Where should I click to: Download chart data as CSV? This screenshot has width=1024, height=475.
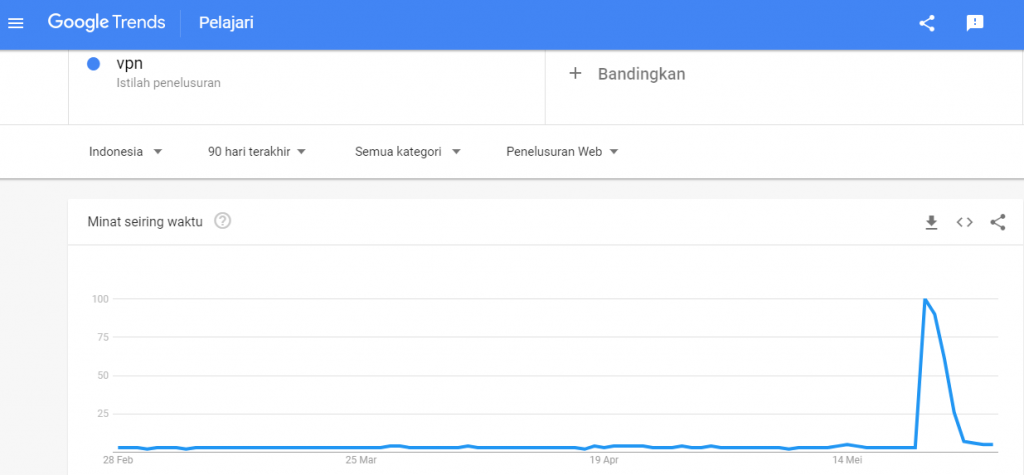(931, 222)
